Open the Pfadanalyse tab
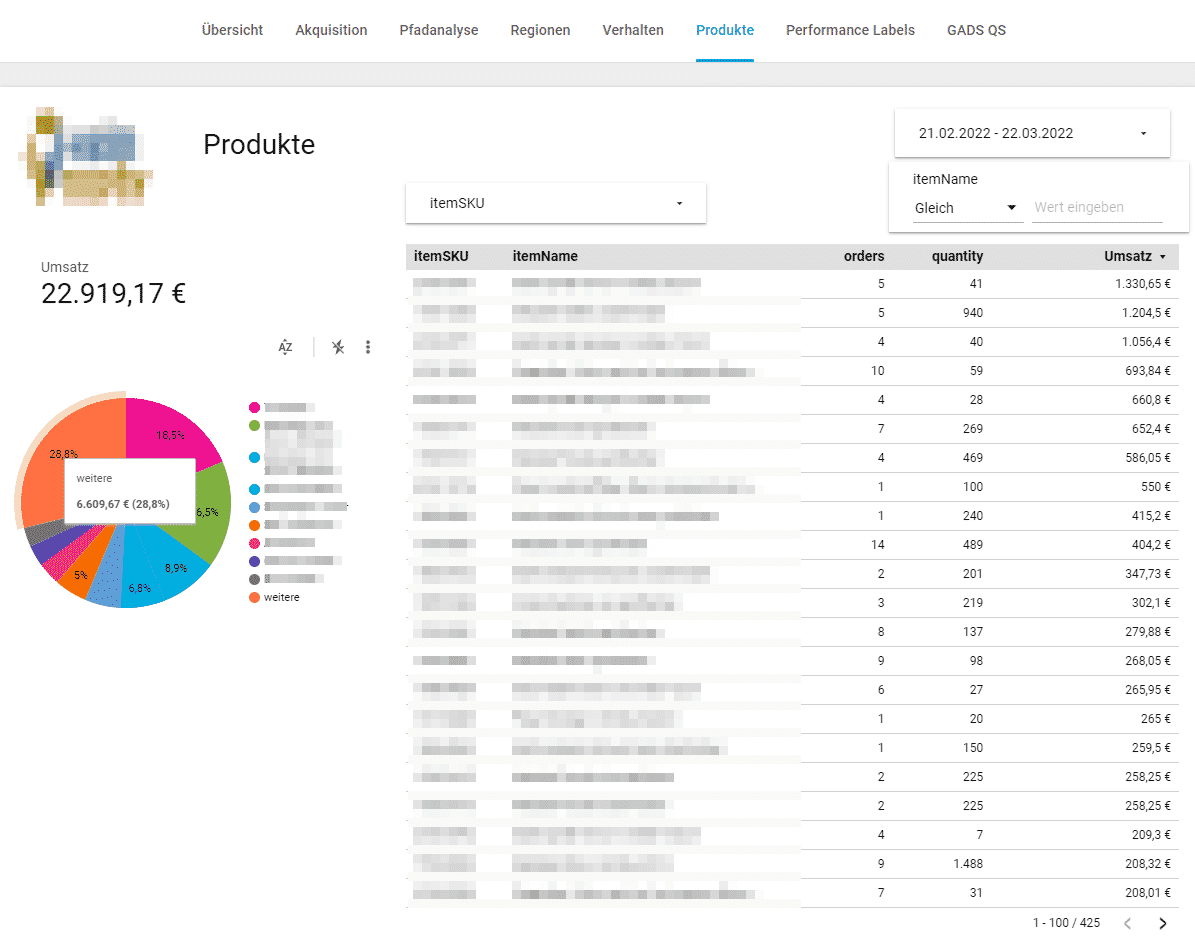 click(x=439, y=30)
